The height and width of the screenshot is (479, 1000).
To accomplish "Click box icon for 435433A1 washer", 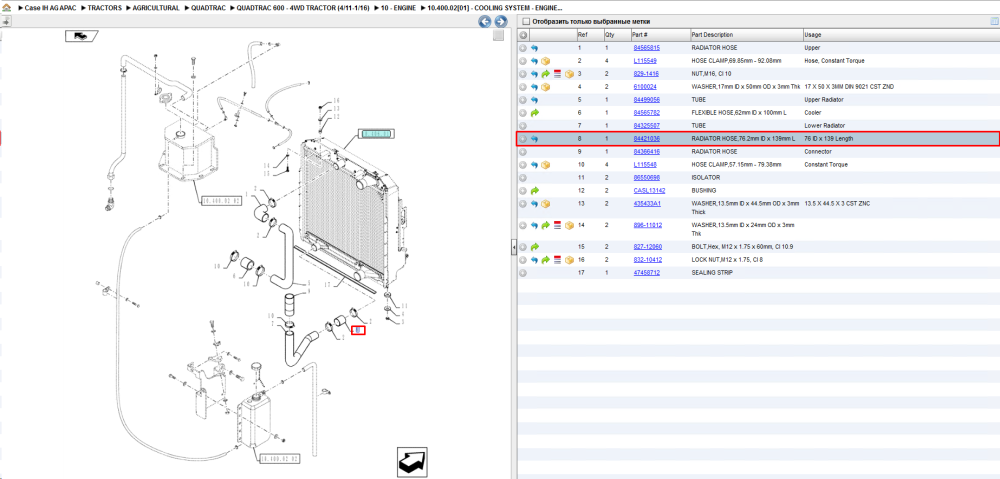I will 546,204.
